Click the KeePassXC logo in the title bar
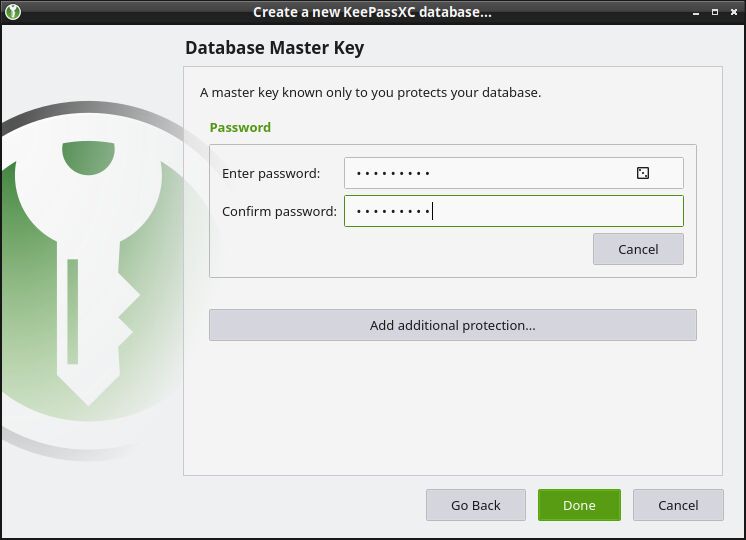The height and width of the screenshot is (540, 746). [13, 11]
